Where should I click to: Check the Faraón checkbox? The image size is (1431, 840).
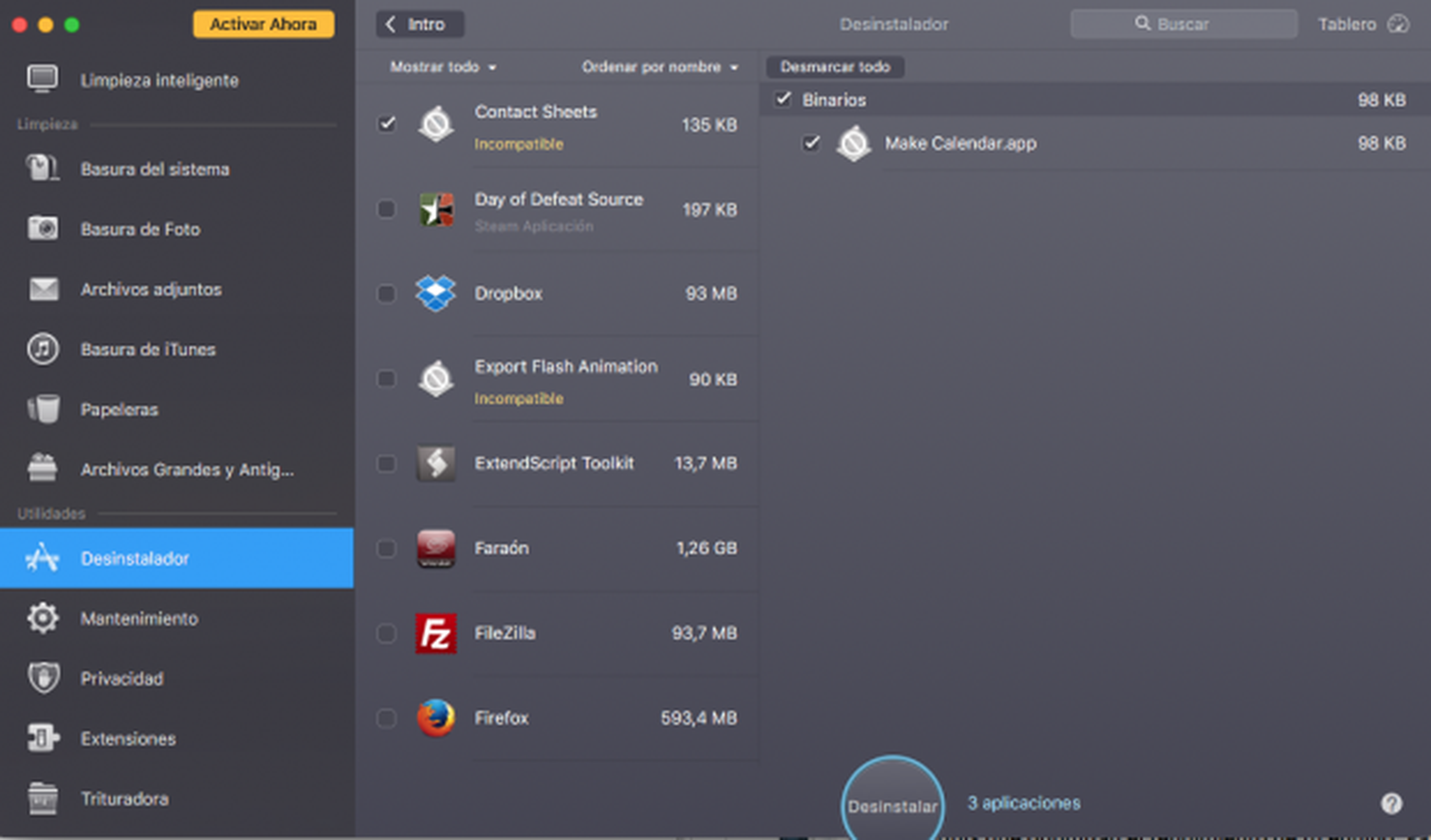(x=386, y=548)
